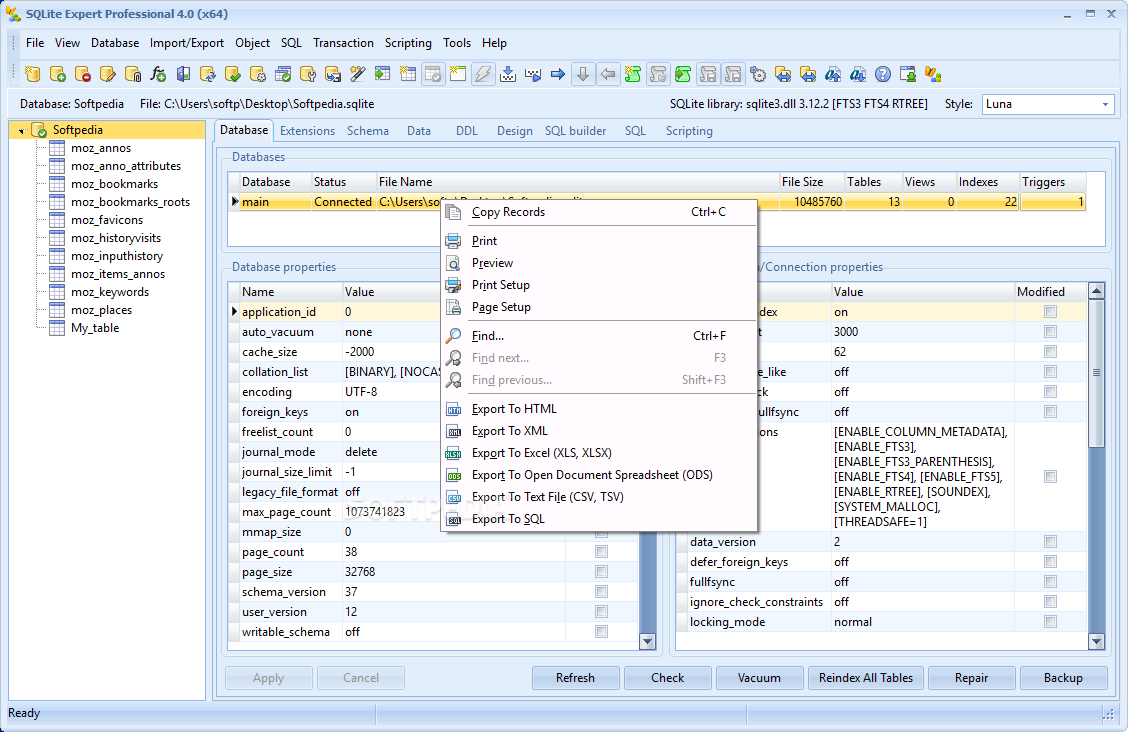This screenshot has width=1128, height=732.
Task: Click the database icon with red minus
Action: click(83, 74)
